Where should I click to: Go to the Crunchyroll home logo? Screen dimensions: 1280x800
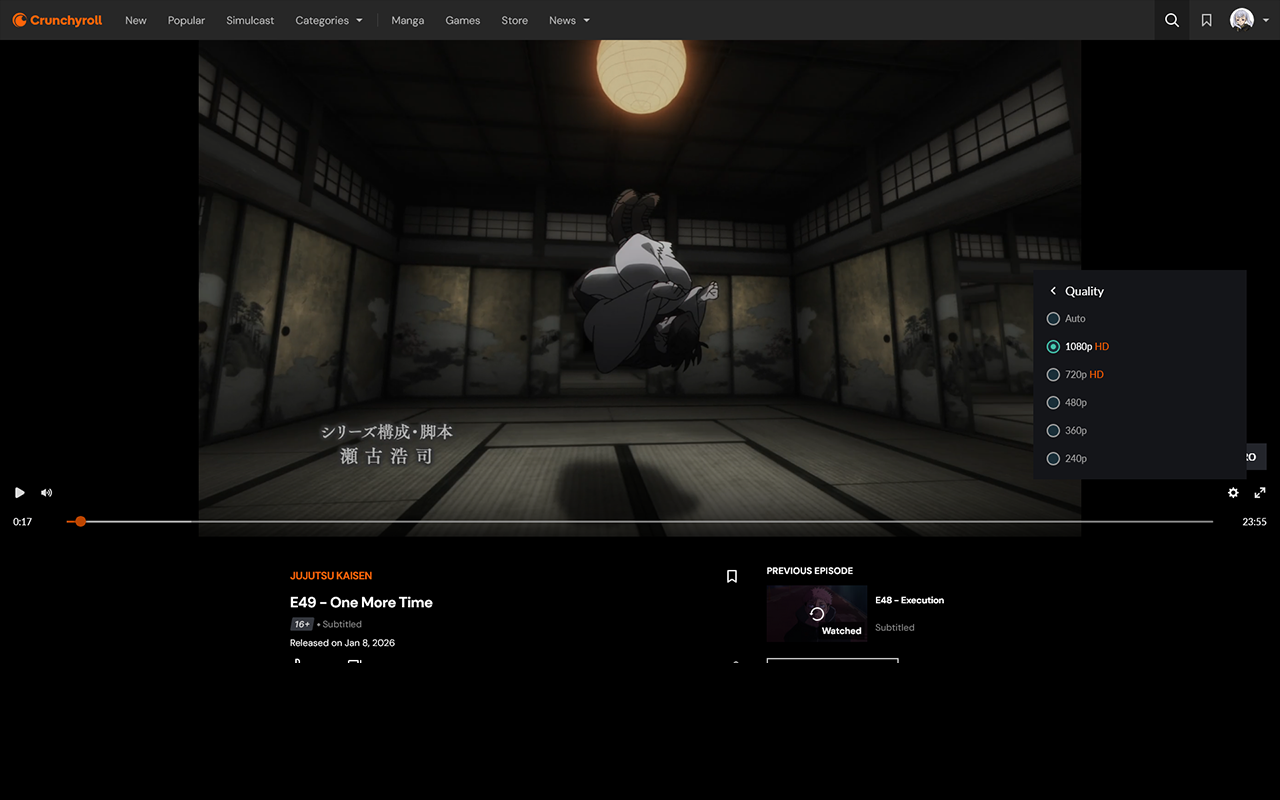pyautogui.click(x=57, y=20)
